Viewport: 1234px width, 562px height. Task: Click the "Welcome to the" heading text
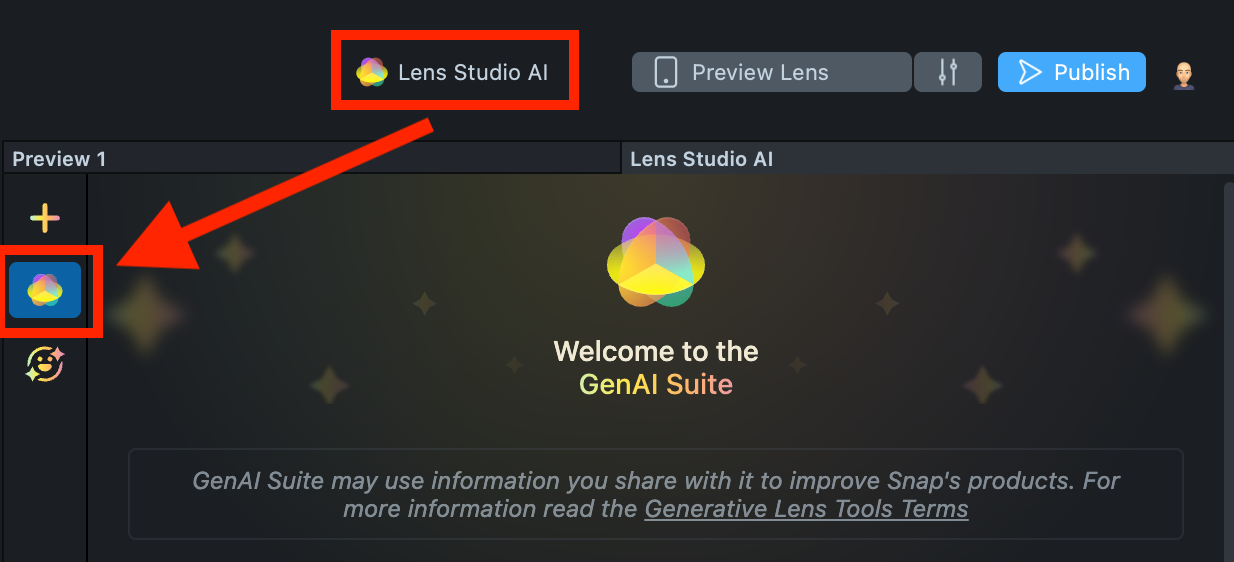(x=656, y=352)
